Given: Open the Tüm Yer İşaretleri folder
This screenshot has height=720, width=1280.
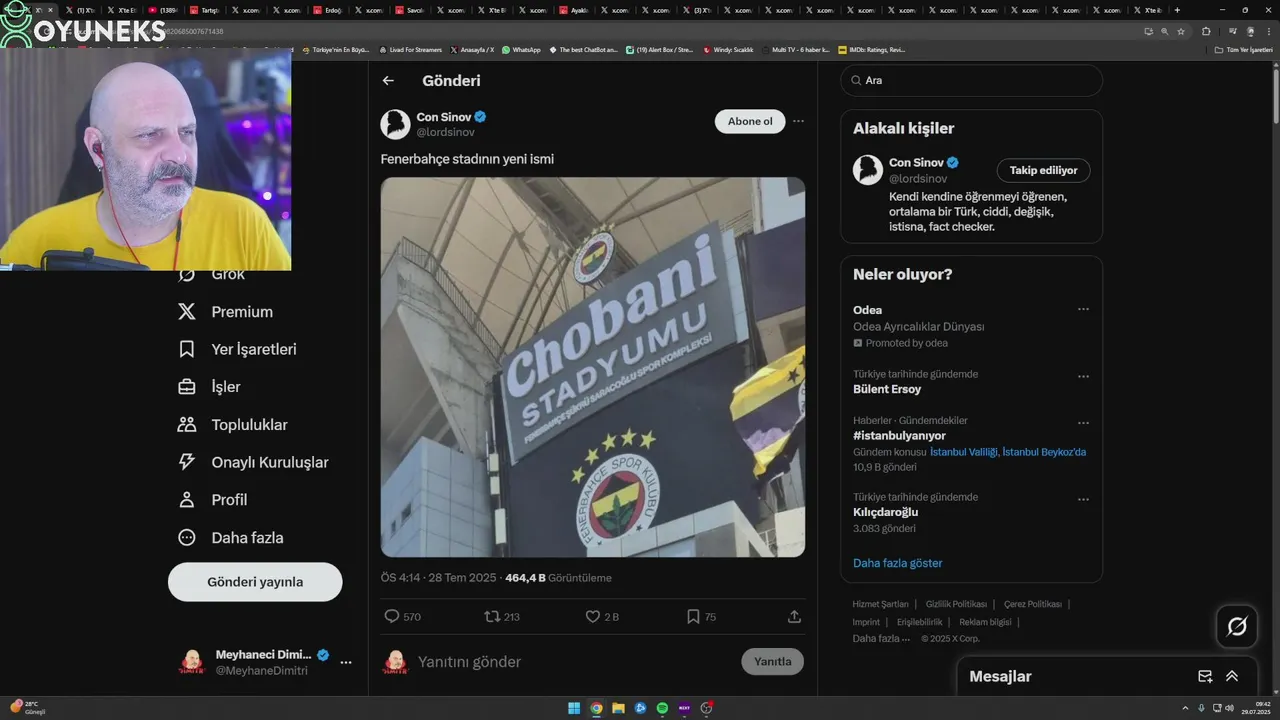Looking at the screenshot, I should (x=1243, y=49).
